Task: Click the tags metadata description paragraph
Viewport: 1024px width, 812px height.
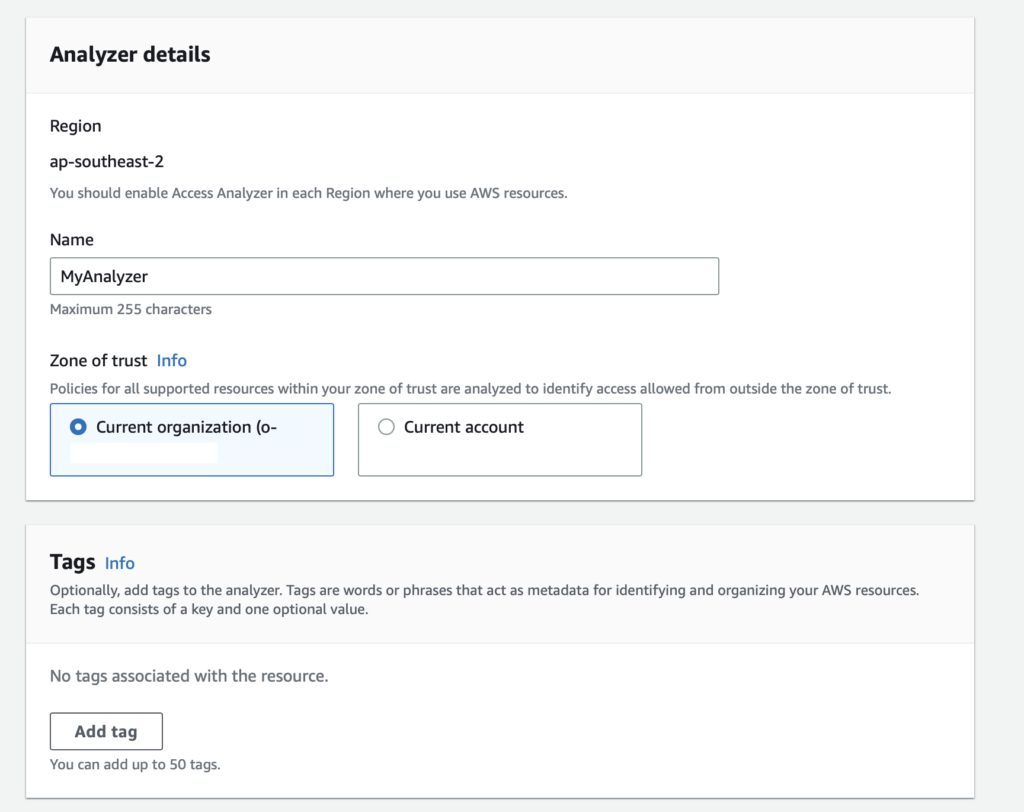Action: (x=484, y=599)
